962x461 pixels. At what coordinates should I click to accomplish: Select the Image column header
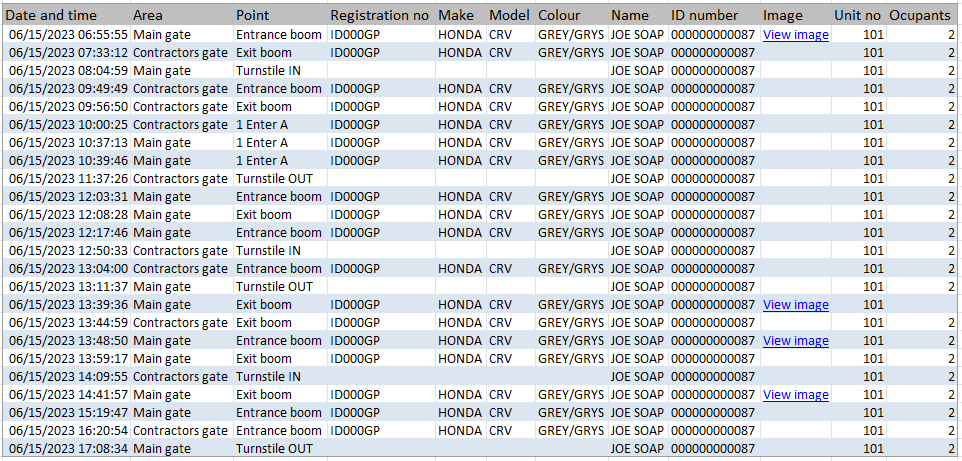[783, 15]
